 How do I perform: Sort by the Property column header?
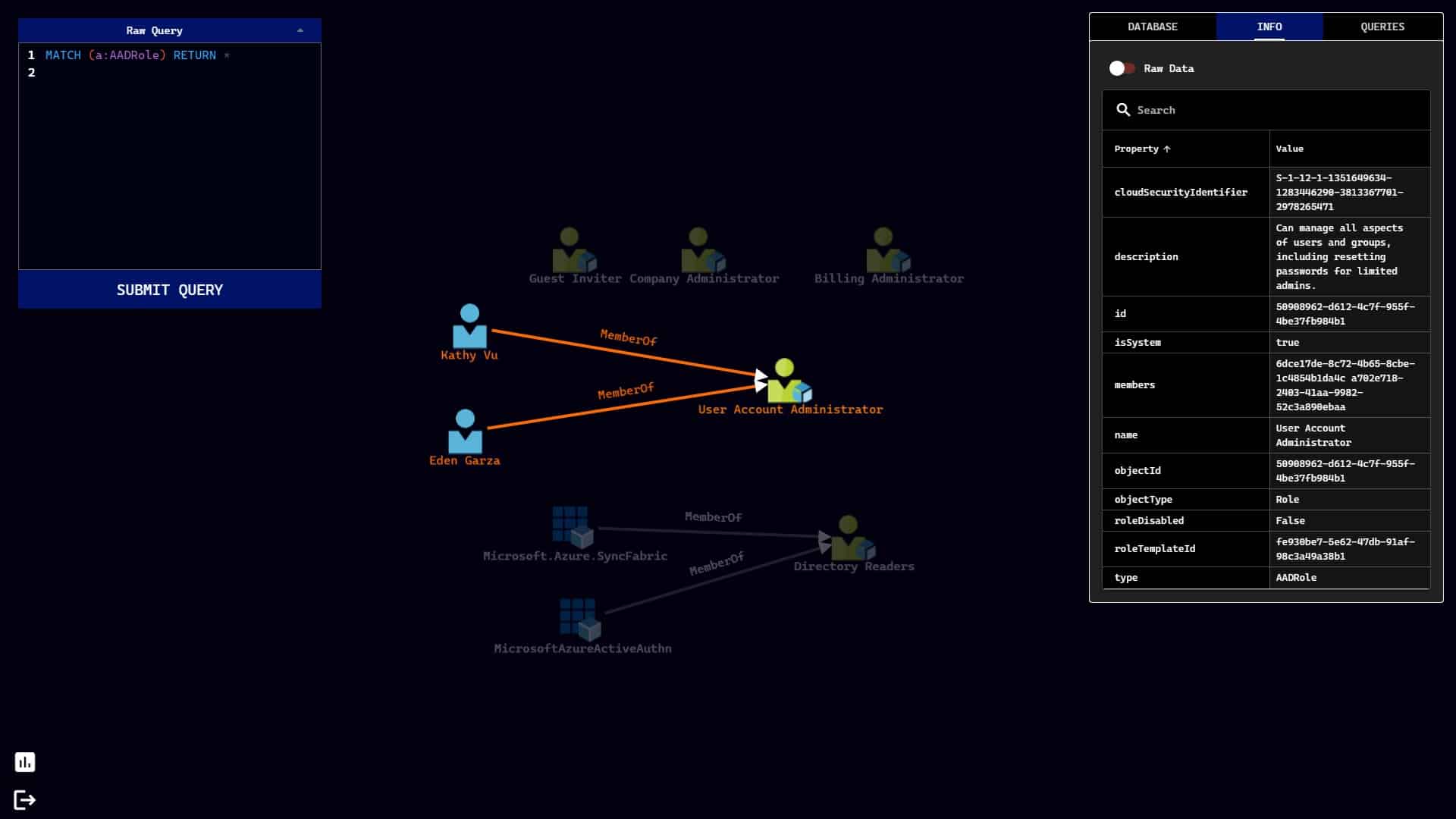pyautogui.click(x=1142, y=149)
